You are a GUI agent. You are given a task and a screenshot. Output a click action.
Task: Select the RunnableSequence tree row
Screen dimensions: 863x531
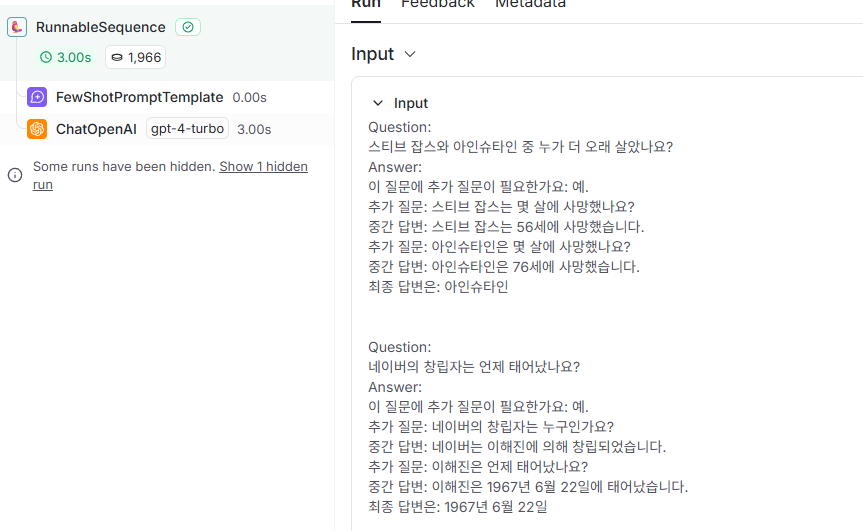pos(167,43)
